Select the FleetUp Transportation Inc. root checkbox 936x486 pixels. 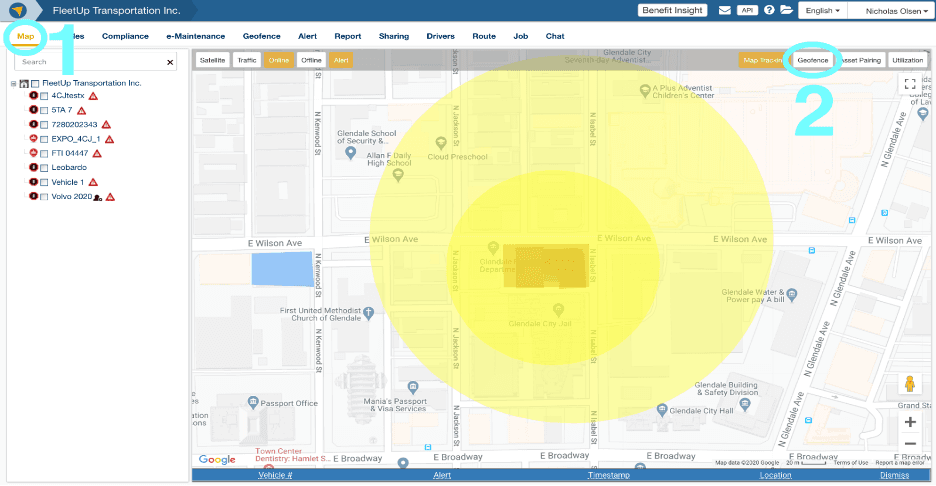35,83
